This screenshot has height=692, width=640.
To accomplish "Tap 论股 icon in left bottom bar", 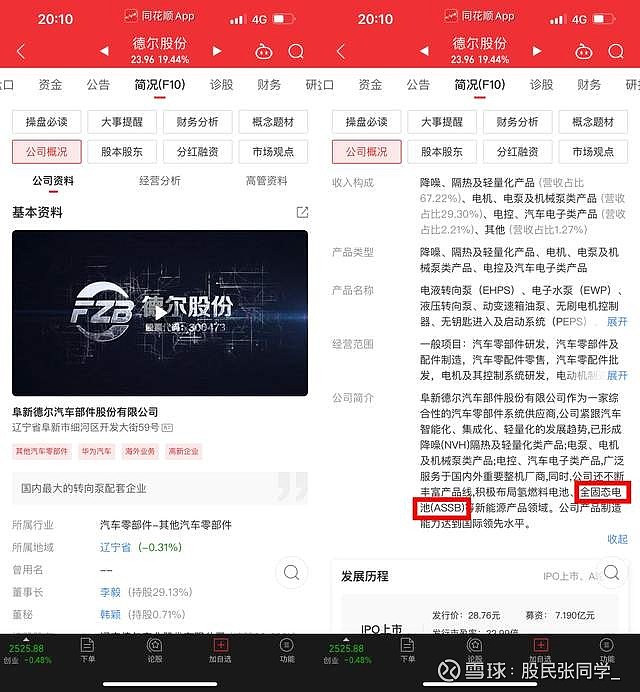I will coord(155,650).
